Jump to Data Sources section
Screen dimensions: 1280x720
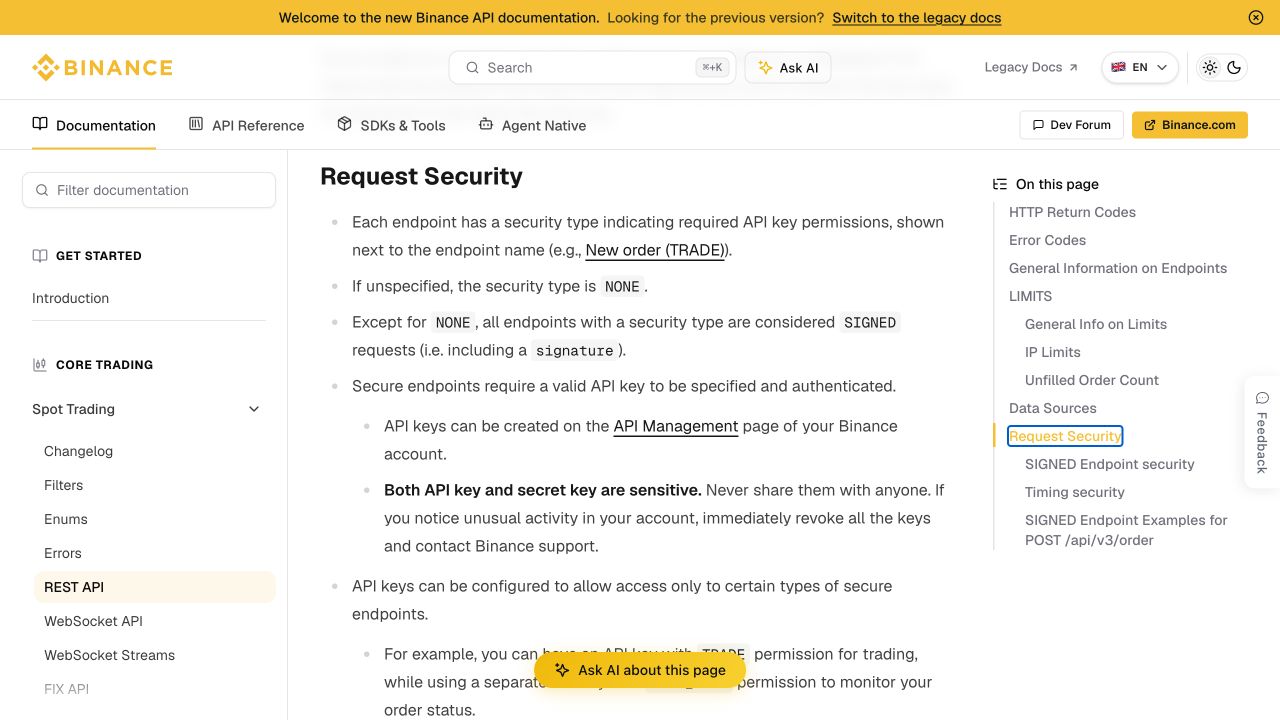(x=1052, y=408)
